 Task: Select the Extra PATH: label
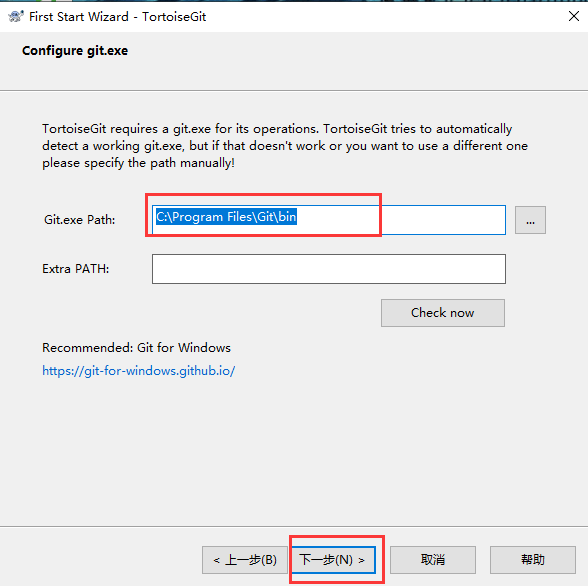pyautogui.click(x=75, y=269)
